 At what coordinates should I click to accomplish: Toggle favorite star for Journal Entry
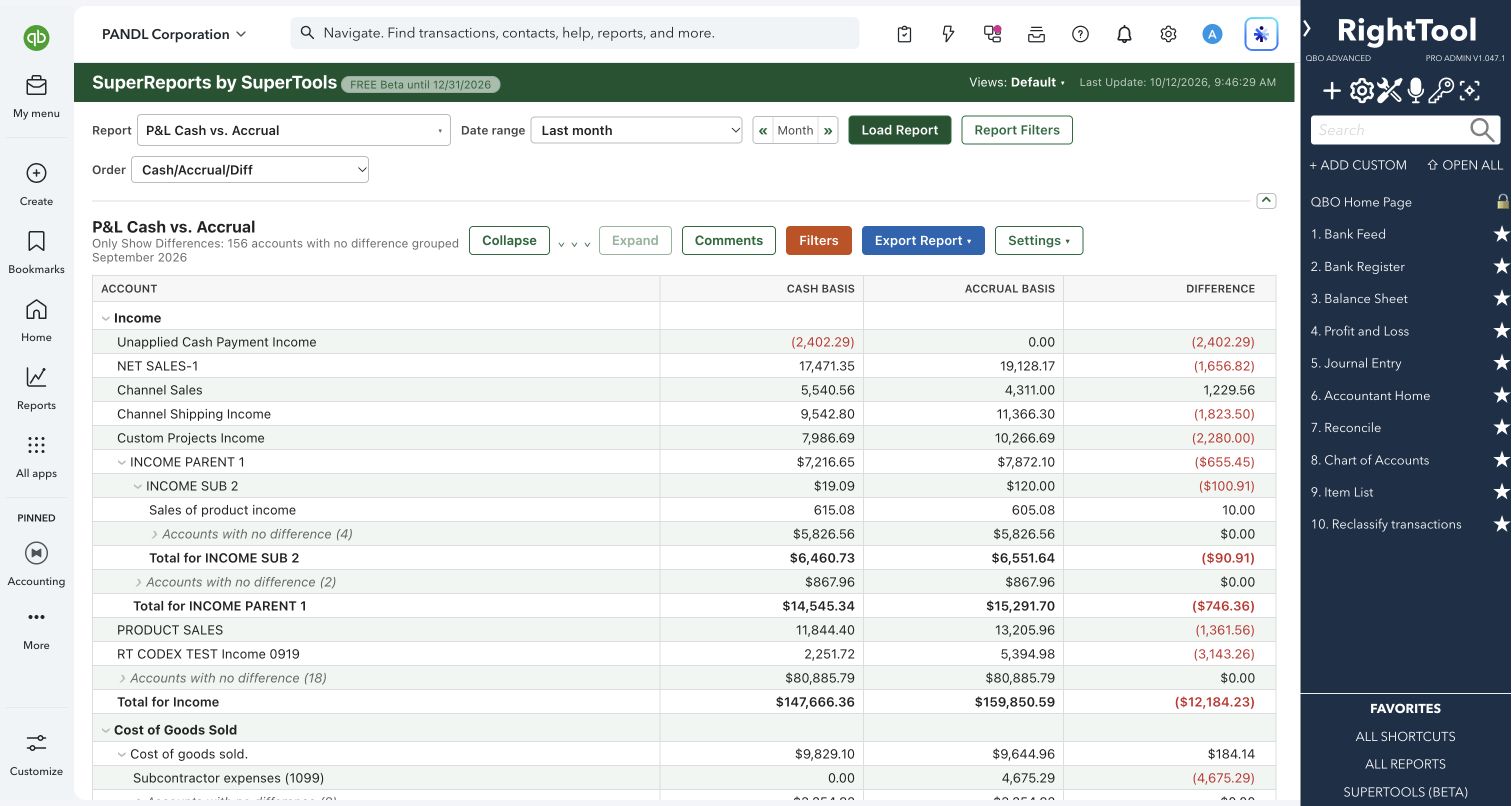pyautogui.click(x=1501, y=363)
